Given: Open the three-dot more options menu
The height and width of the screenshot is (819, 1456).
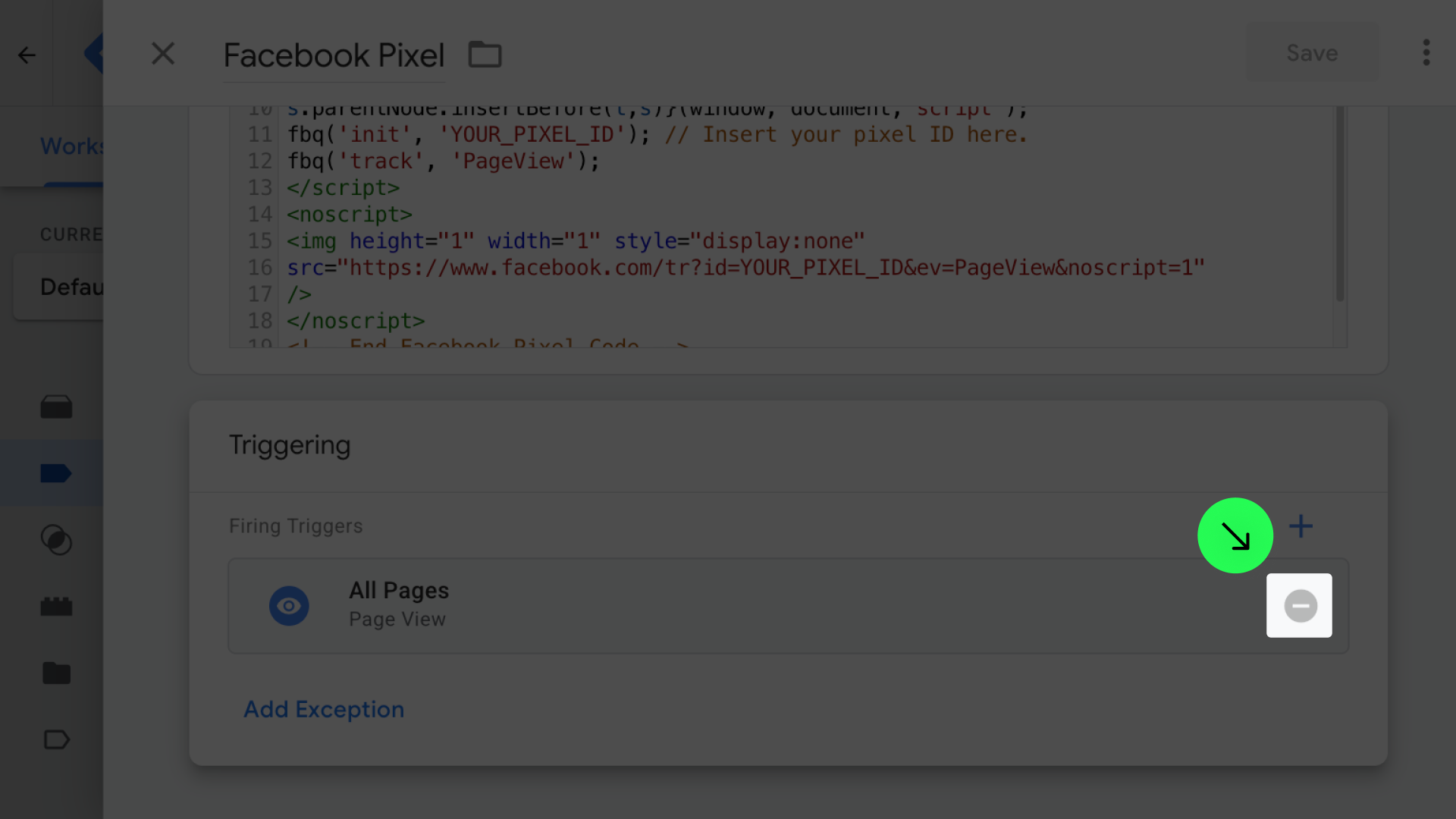Looking at the screenshot, I should pos(1426,53).
